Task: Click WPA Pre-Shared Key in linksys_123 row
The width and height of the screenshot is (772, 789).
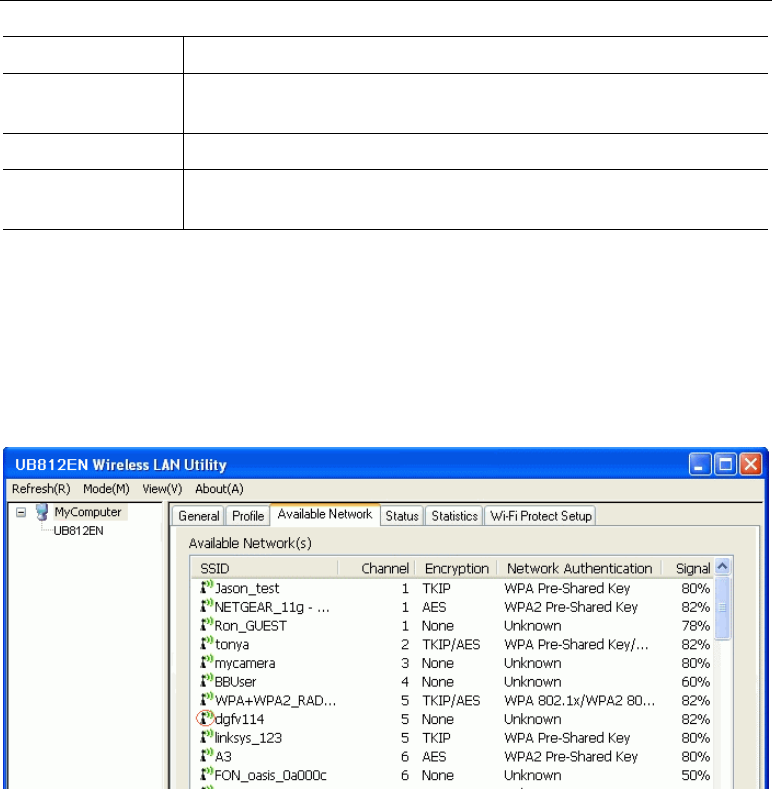Action: [567, 738]
